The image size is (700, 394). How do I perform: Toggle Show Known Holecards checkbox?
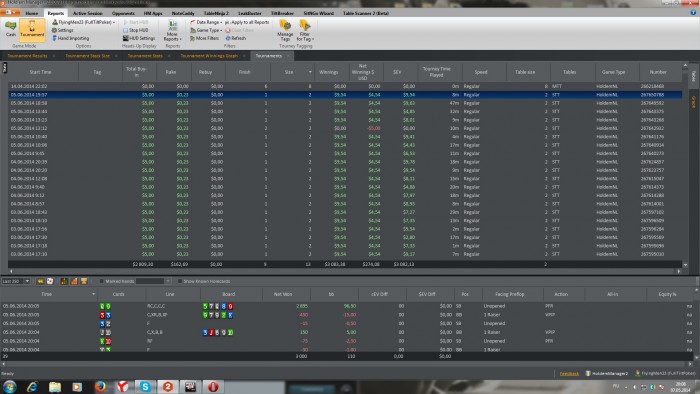click(180, 281)
